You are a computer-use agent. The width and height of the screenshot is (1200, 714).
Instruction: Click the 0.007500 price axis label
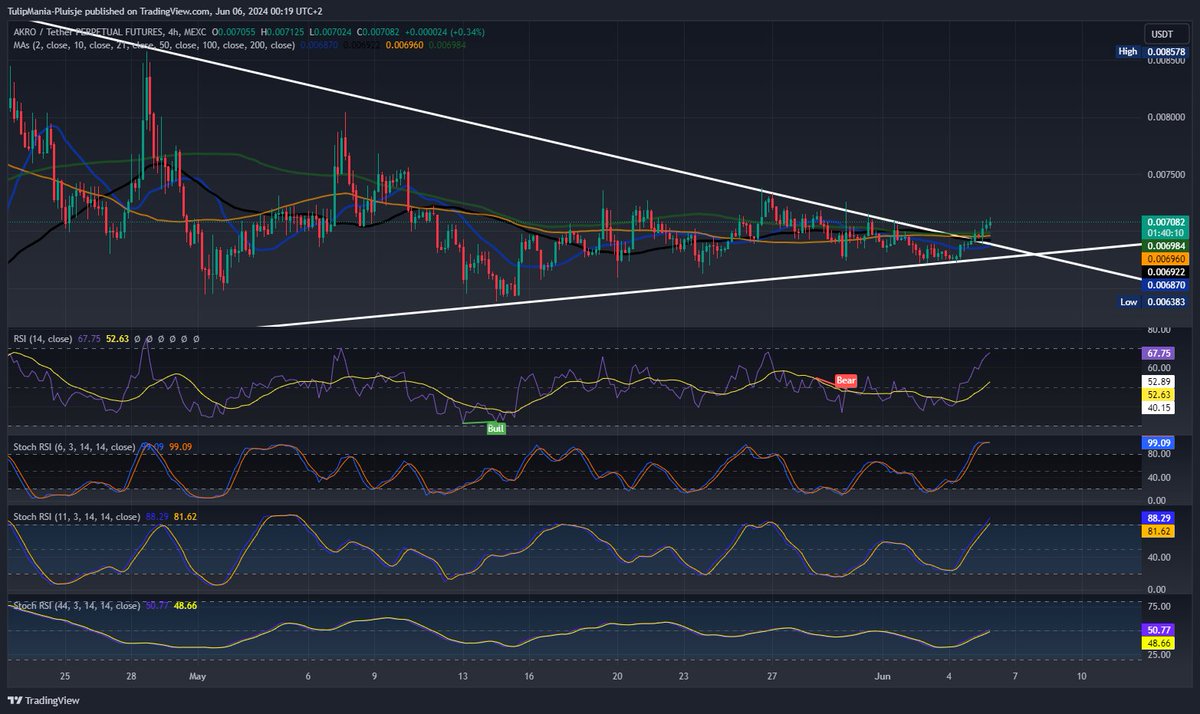(x=1167, y=174)
